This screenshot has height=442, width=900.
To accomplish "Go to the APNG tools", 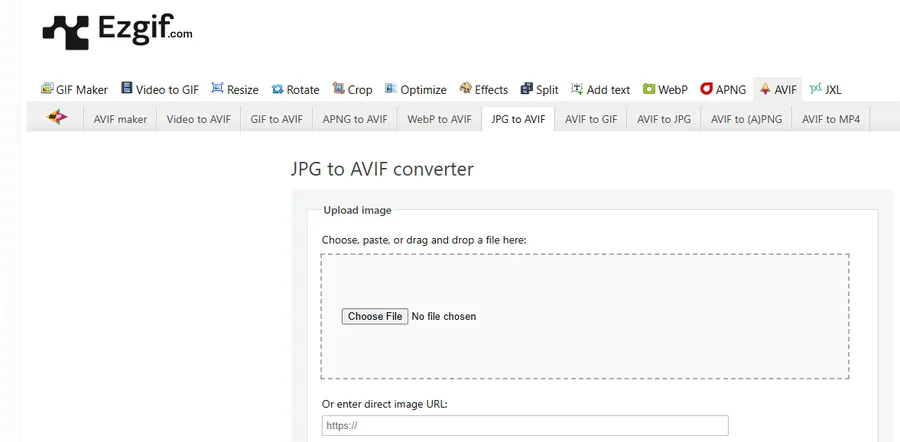I will (x=723, y=89).
